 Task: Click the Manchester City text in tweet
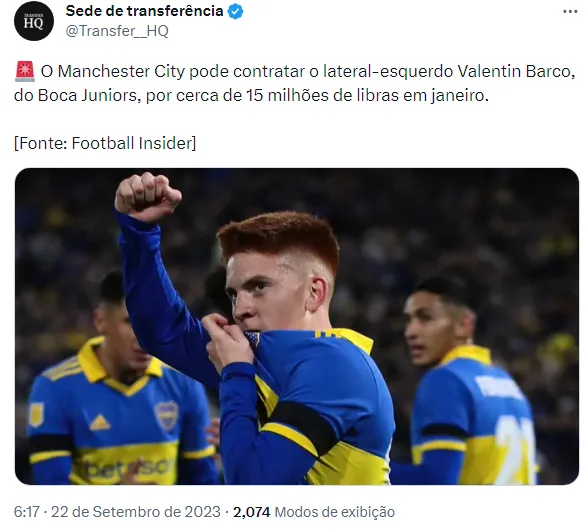coord(121,71)
